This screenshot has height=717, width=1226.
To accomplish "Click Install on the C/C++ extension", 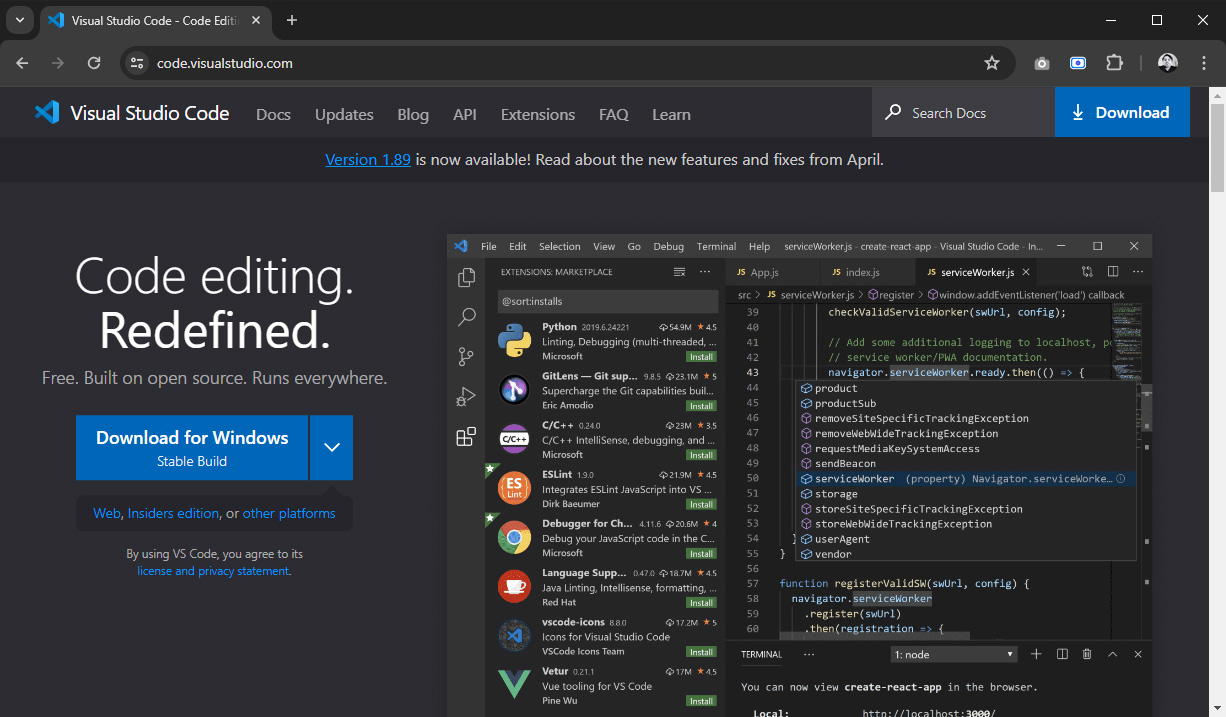I will pos(701,455).
